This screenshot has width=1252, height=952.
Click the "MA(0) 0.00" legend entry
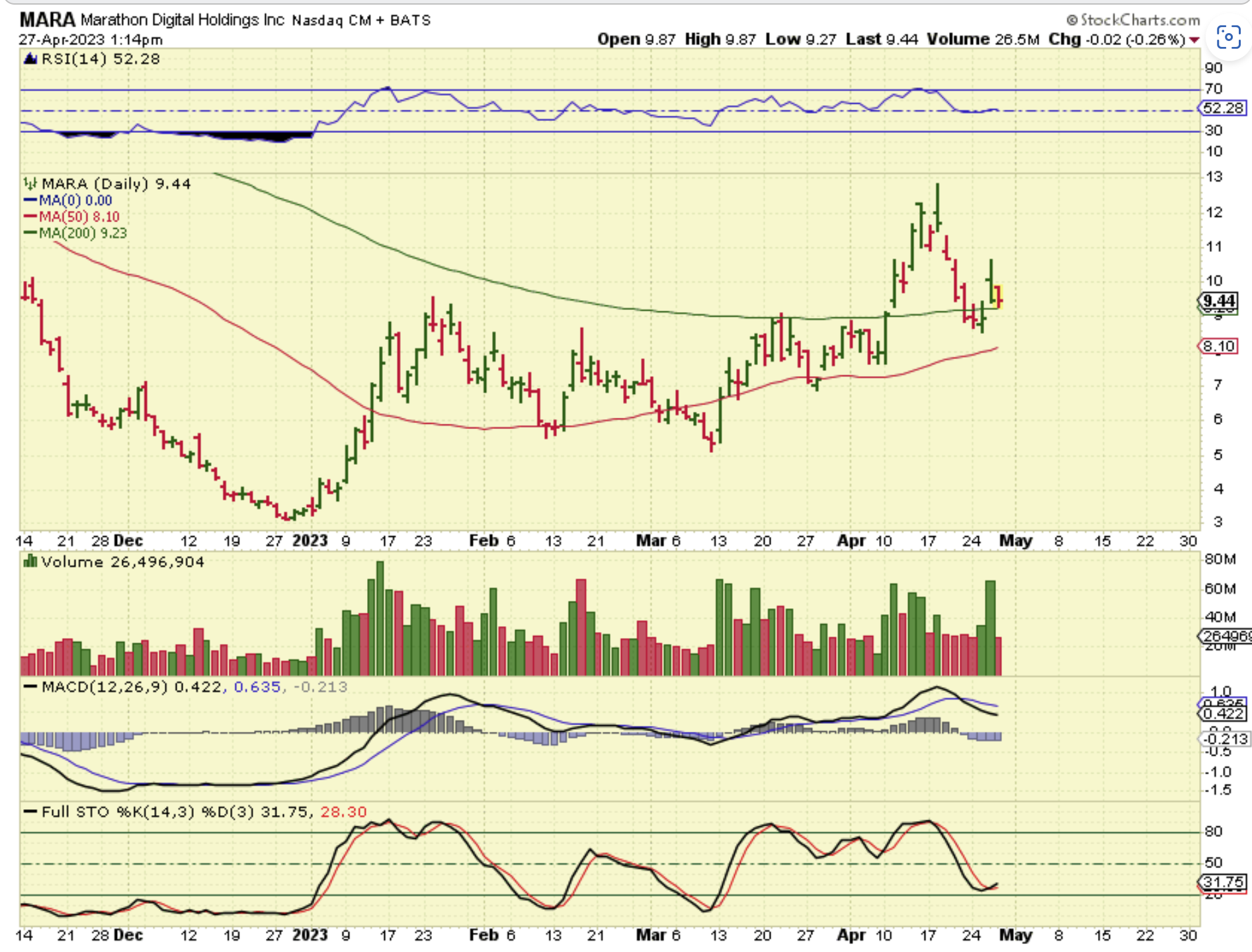coord(75,200)
